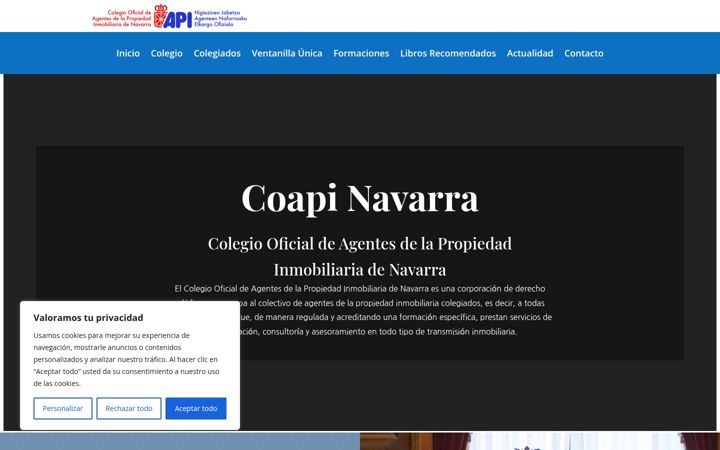
Task: Open the Colegio menu item
Action: 167,53
